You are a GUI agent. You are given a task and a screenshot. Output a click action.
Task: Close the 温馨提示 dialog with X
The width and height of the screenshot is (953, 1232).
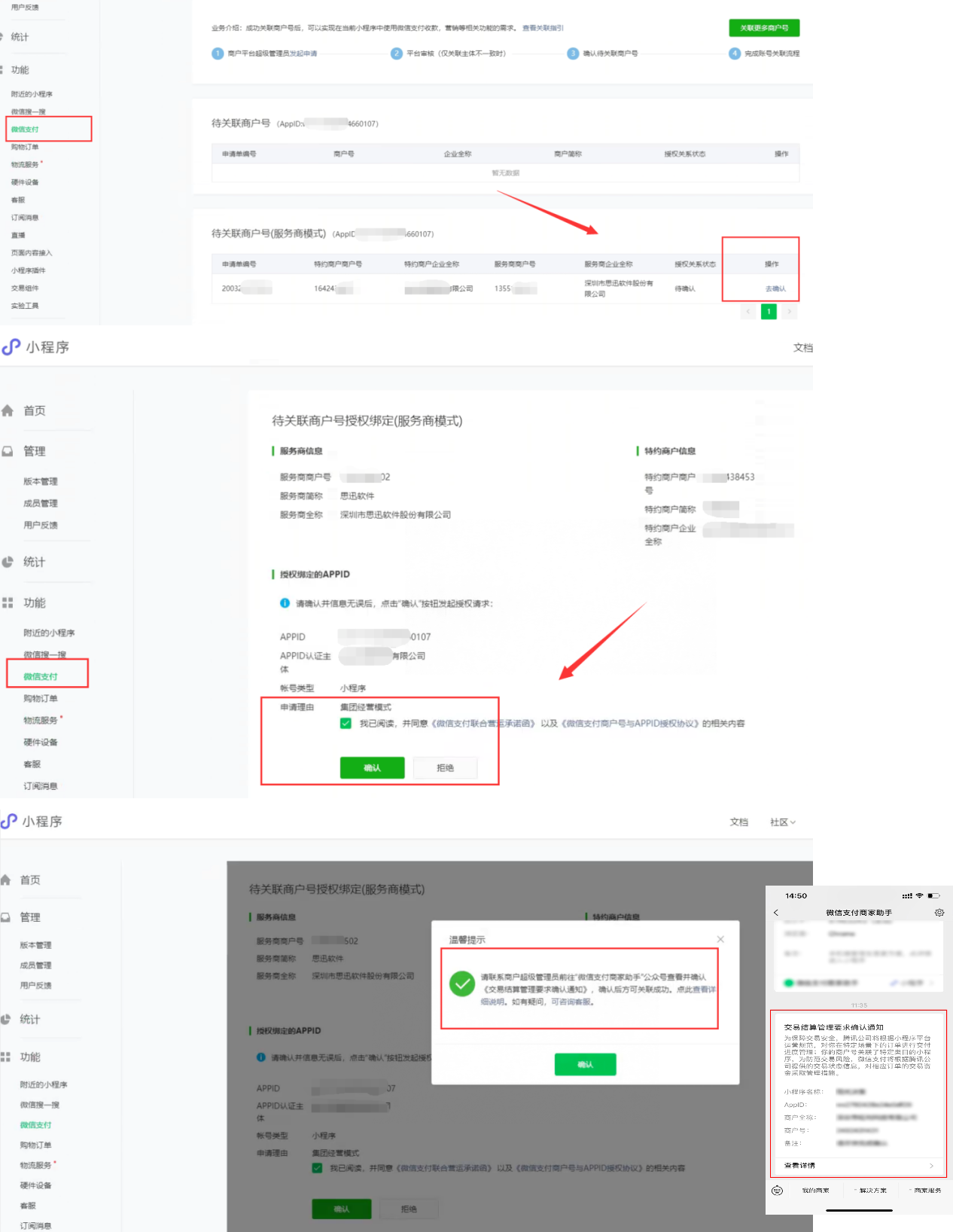point(720,939)
